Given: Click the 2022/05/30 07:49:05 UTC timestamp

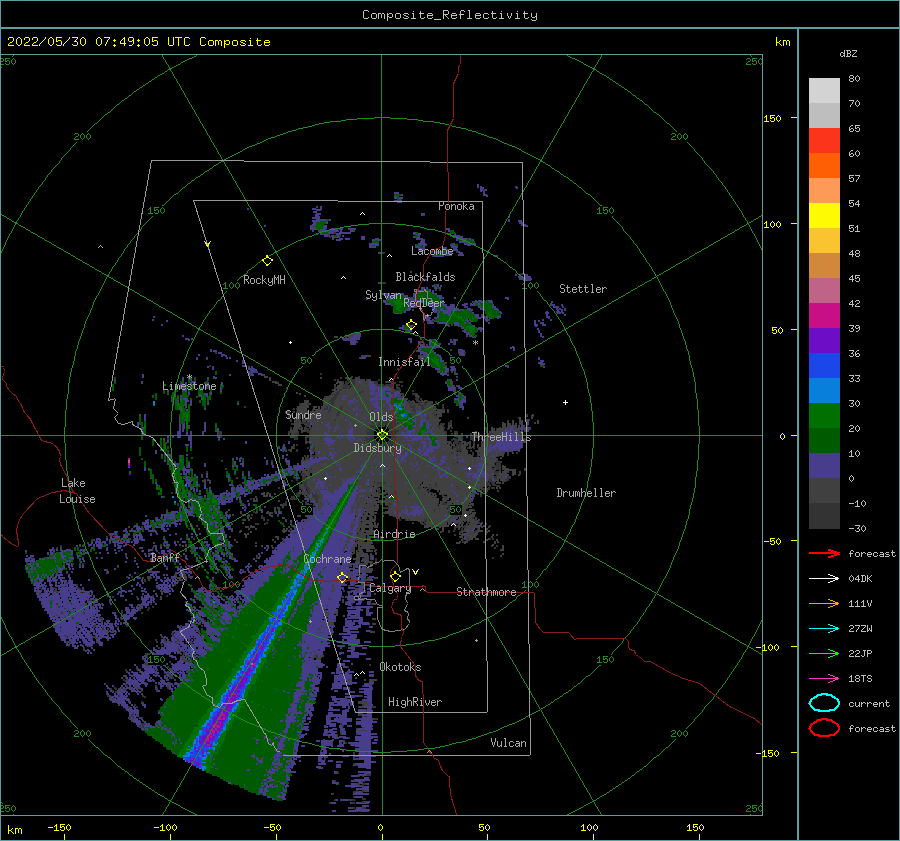Looking at the screenshot, I should click(x=138, y=42).
